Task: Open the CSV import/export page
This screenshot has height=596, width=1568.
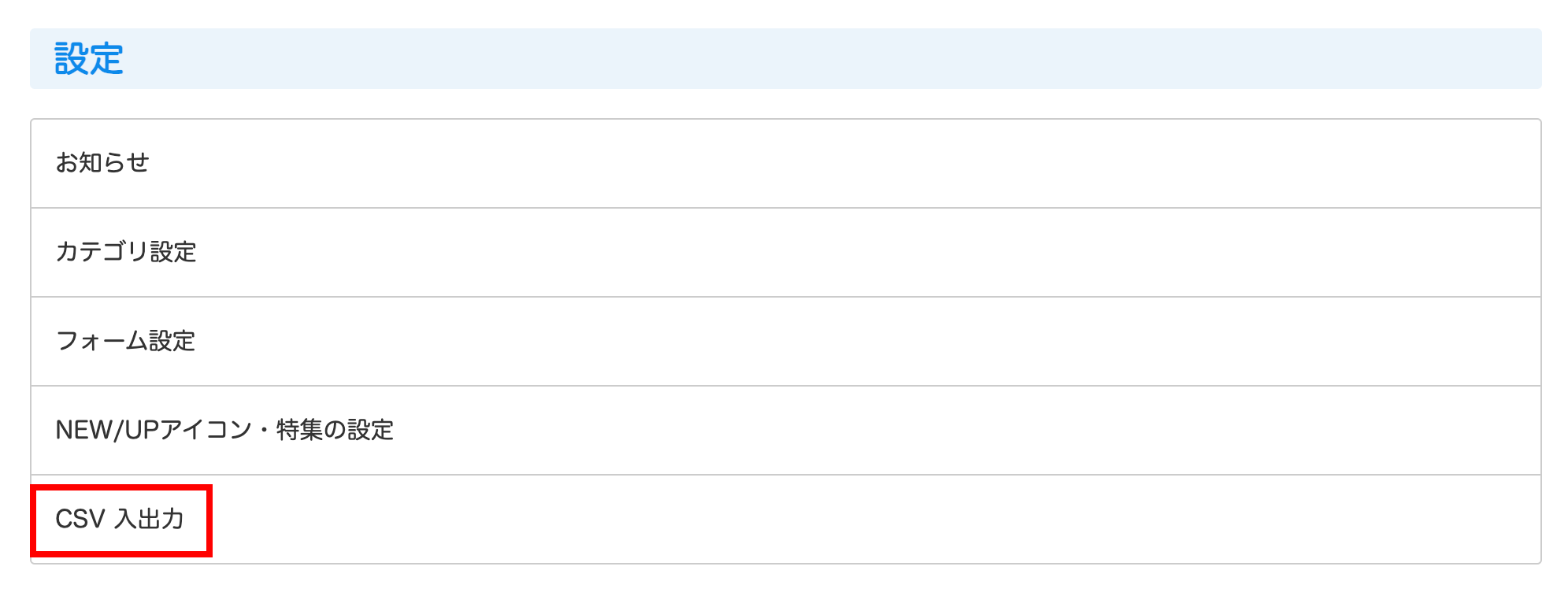Action: coord(120,520)
